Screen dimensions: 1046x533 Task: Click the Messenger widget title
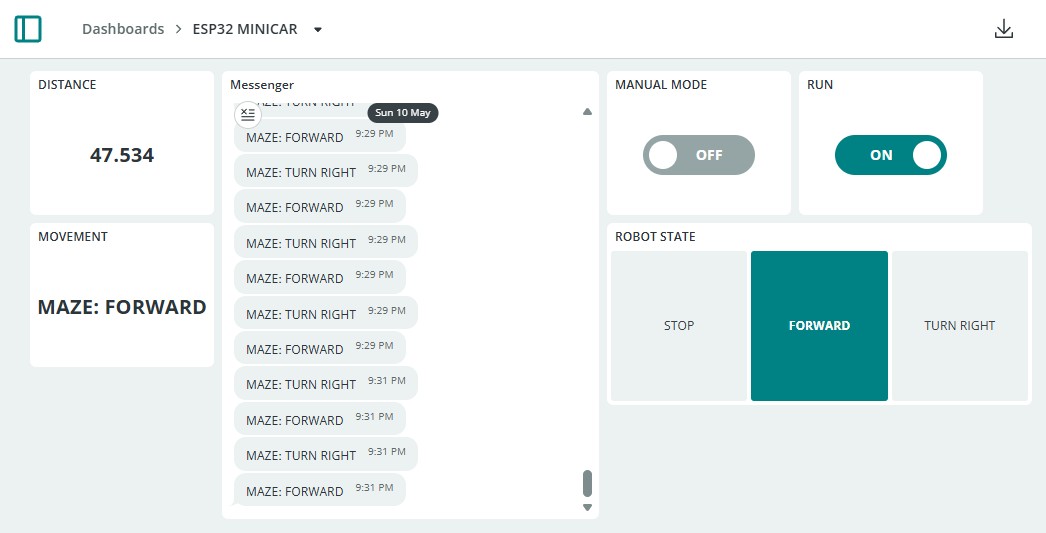tap(262, 85)
